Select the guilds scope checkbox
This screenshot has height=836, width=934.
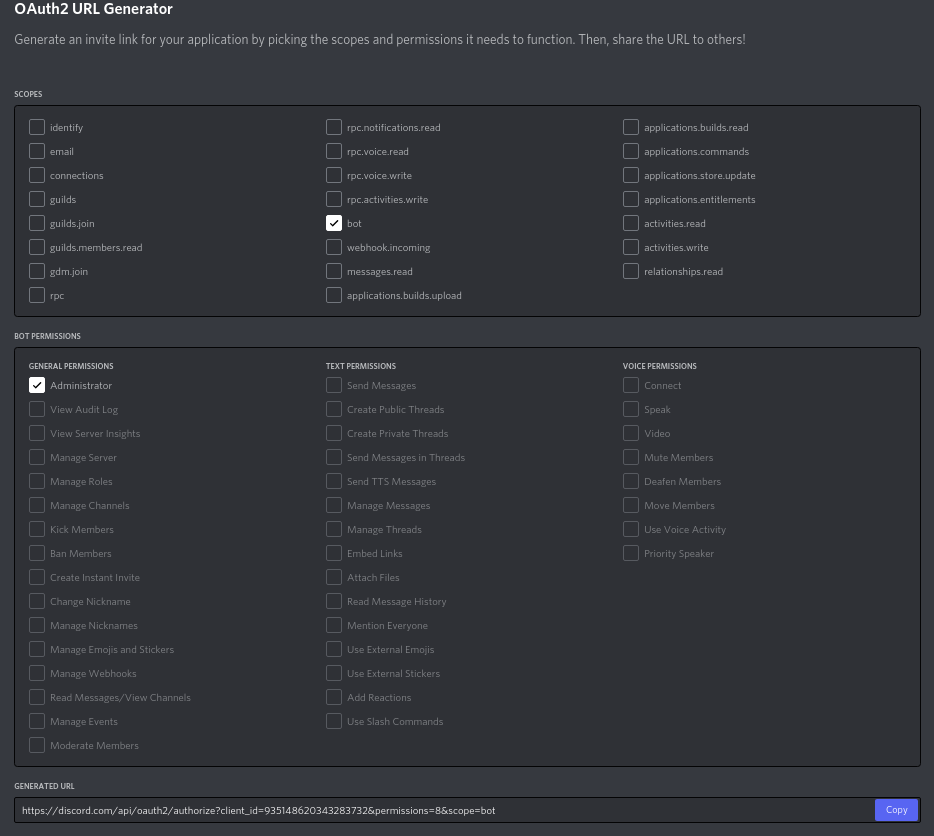pos(37,200)
